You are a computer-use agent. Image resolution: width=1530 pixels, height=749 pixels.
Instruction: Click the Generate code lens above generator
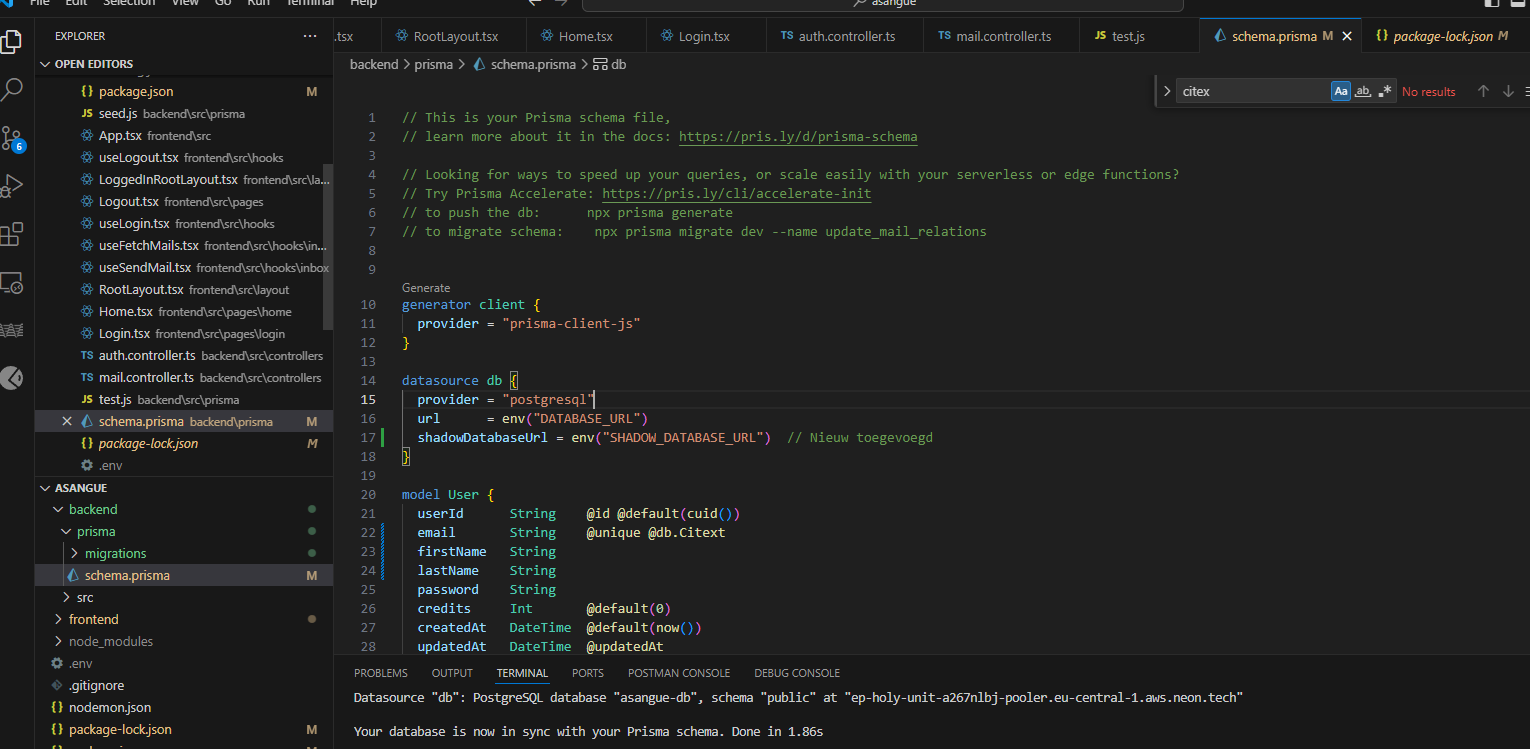pos(426,287)
